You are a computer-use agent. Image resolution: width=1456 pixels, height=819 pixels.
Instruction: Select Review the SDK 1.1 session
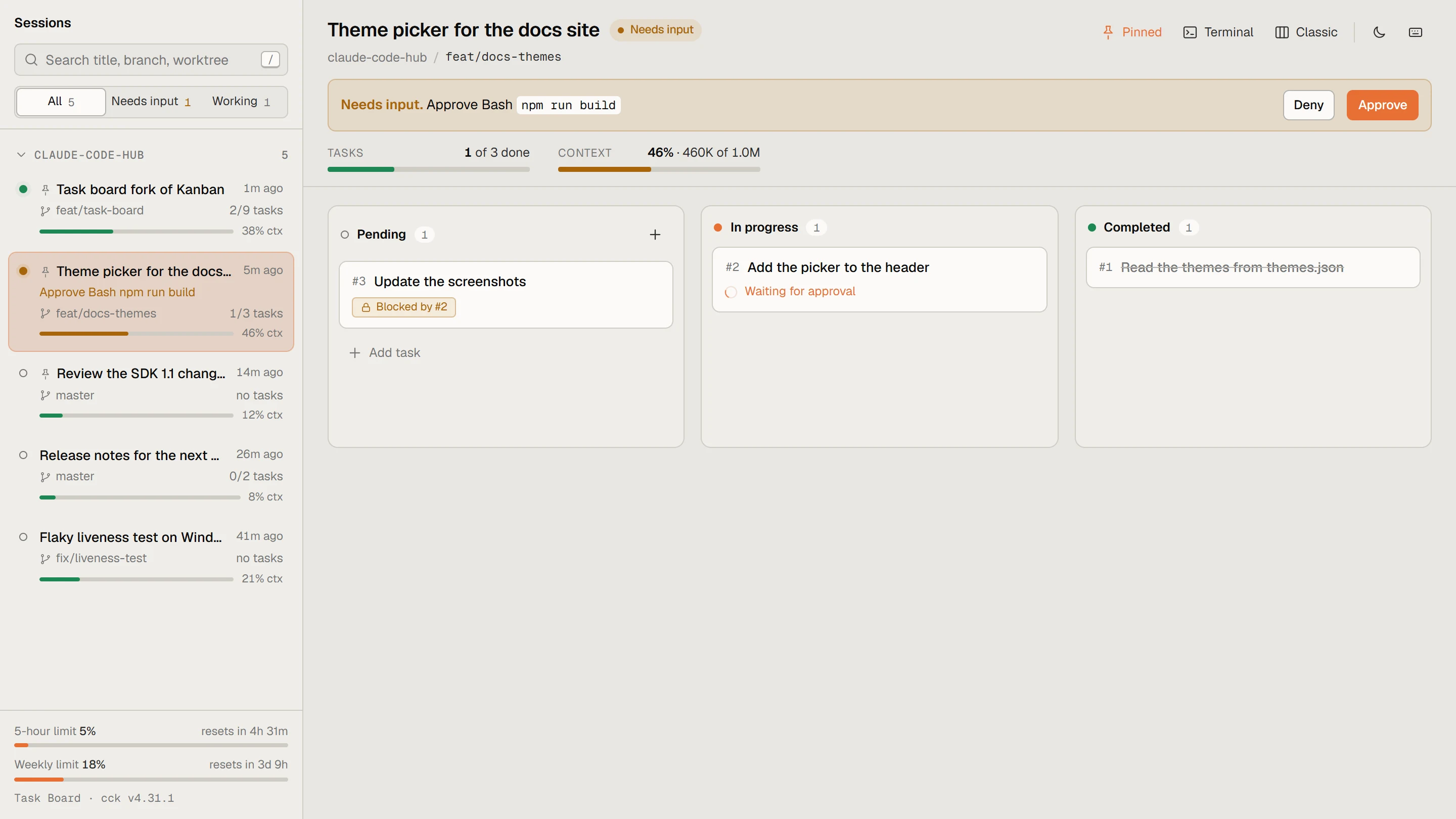pyautogui.click(x=151, y=393)
